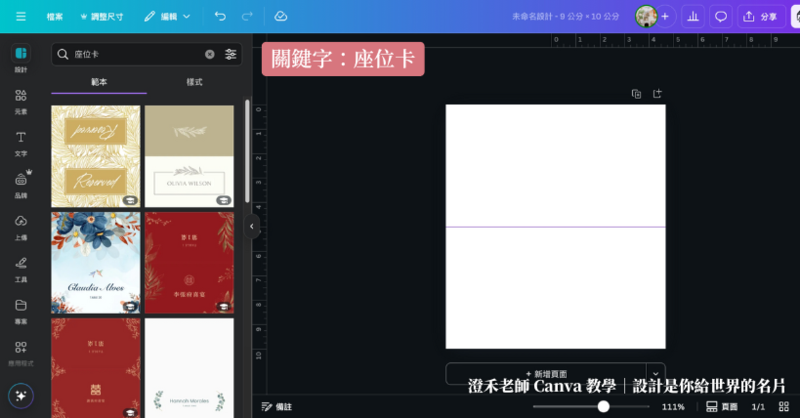Click the undo arrow
800x418 pixels.
click(x=220, y=17)
